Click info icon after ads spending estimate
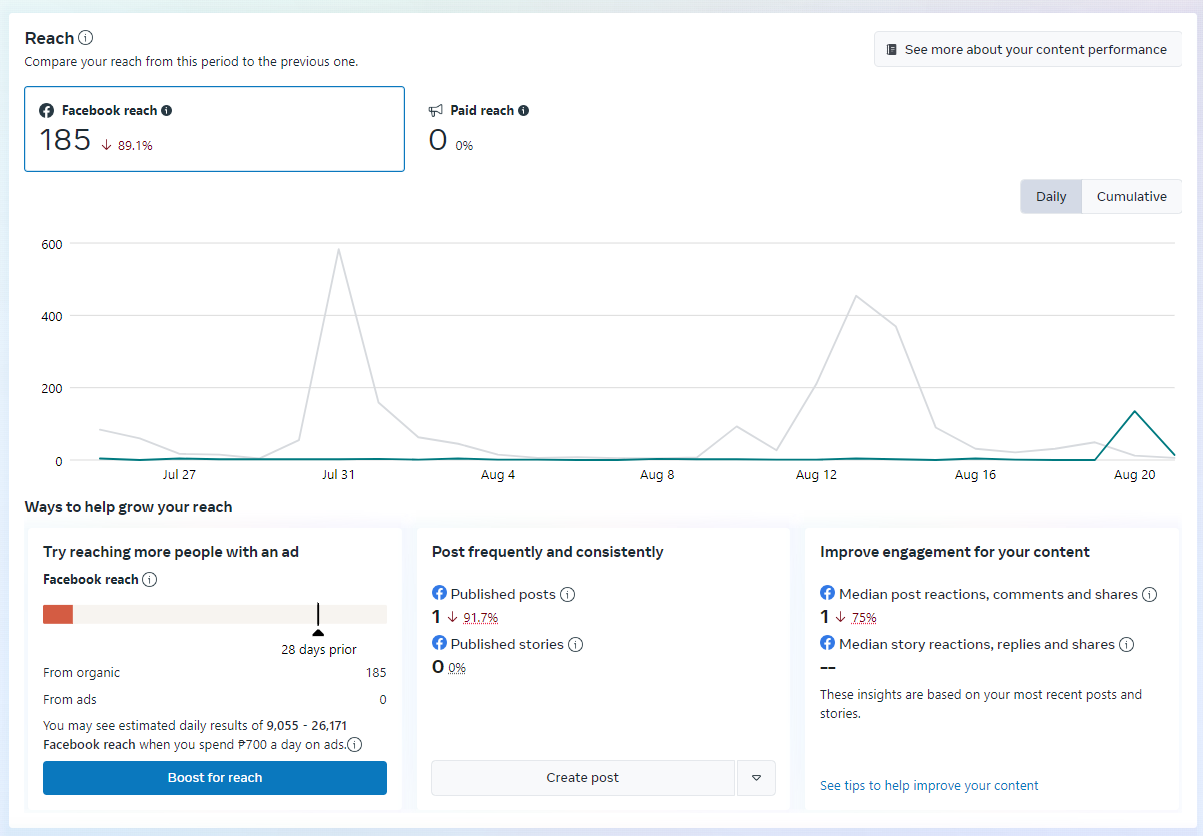This screenshot has width=1203, height=836. click(x=355, y=744)
